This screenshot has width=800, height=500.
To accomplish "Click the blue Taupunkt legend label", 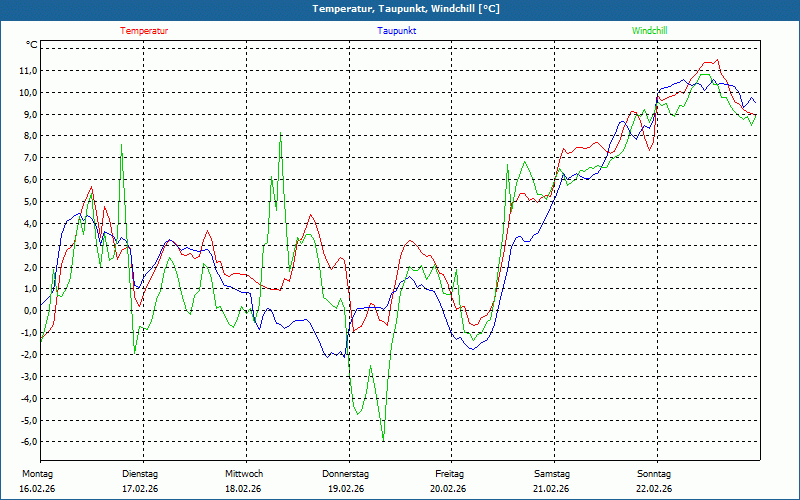I will 396,31.
